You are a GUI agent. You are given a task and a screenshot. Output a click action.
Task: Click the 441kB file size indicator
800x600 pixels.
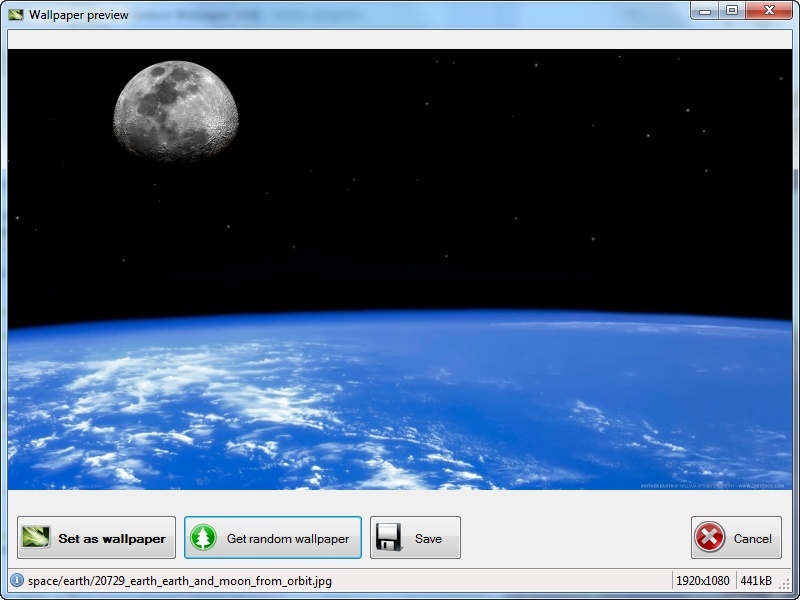(755, 581)
